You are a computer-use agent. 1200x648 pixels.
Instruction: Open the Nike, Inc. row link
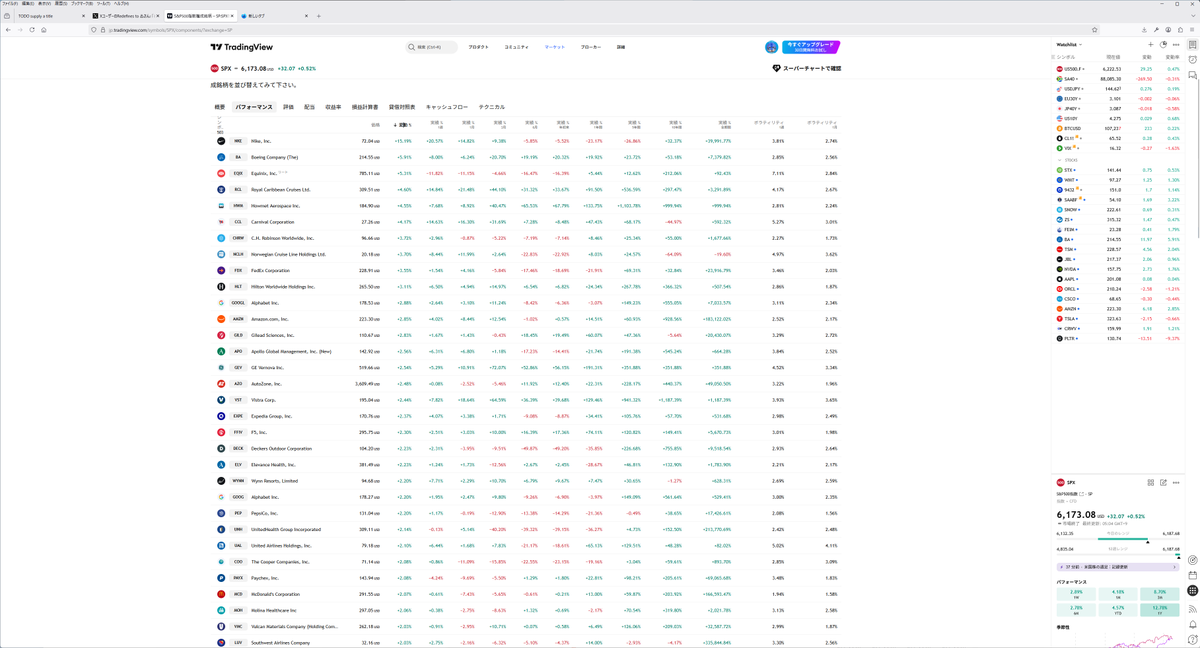tap(261, 141)
